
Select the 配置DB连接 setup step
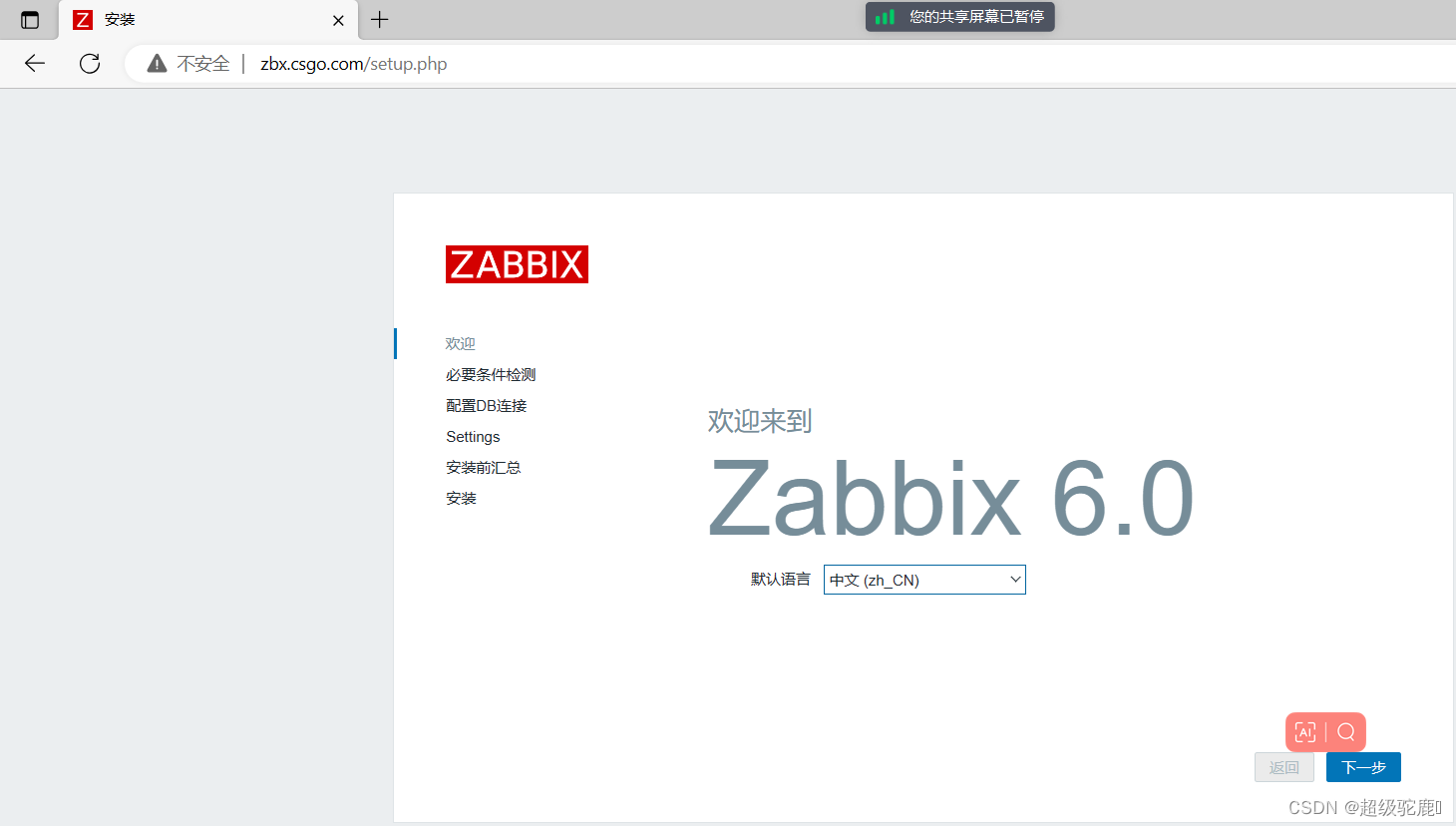pyautogui.click(x=487, y=405)
